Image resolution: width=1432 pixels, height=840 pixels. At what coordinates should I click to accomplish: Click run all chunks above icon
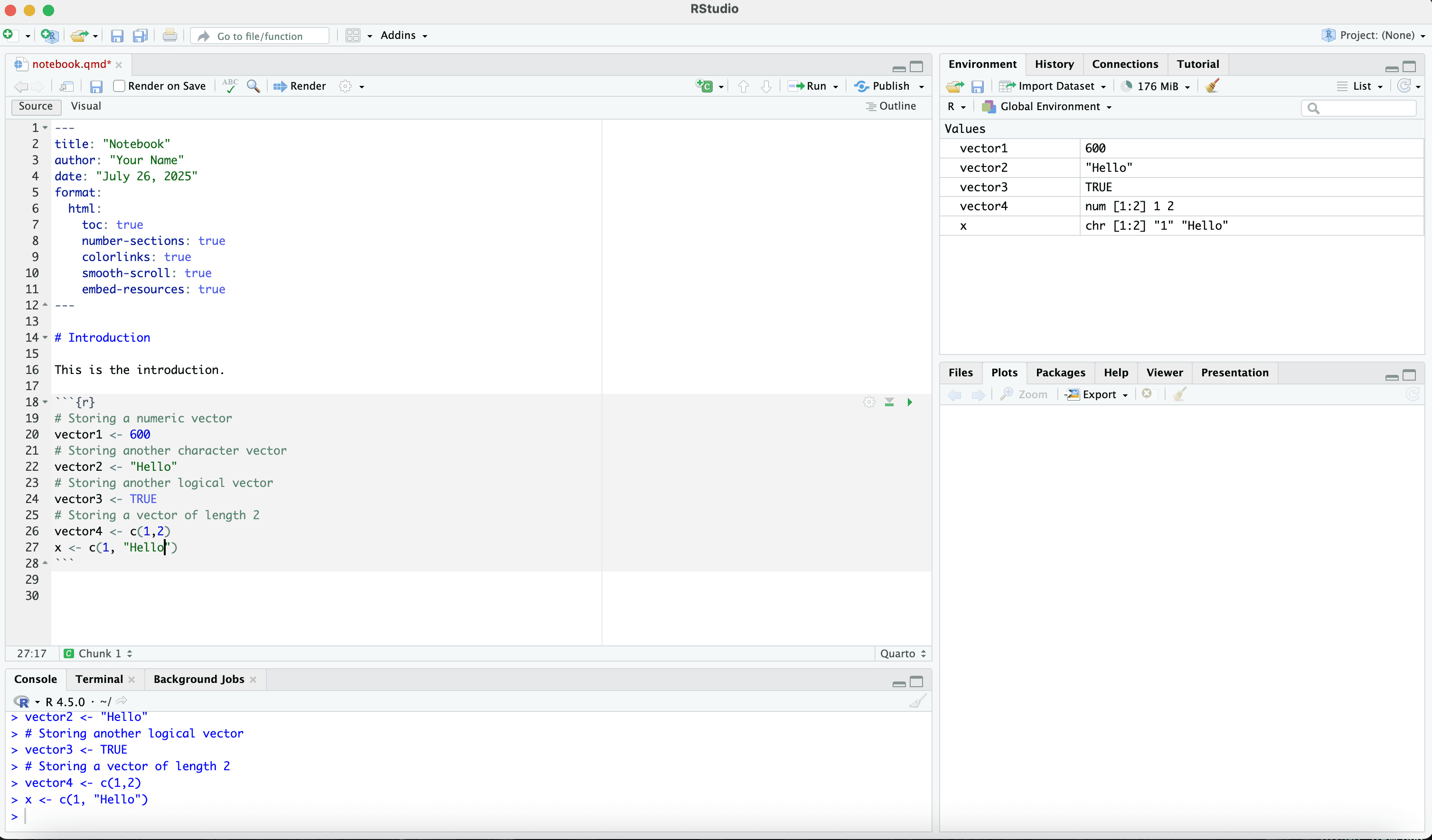click(x=889, y=402)
